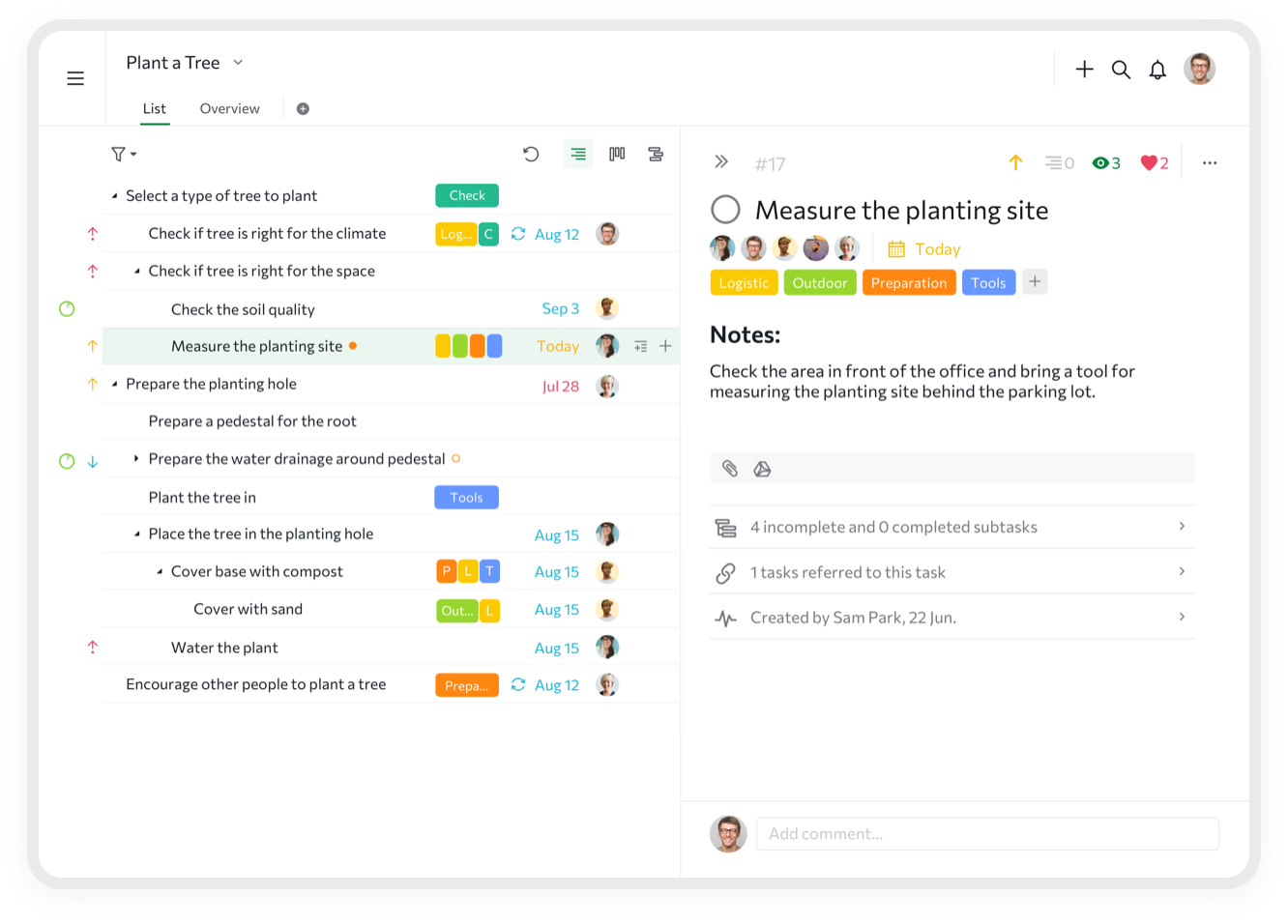This screenshot has height=924, width=1288.
Task: Switch to Gantt timeline view icon
Action: tap(656, 154)
